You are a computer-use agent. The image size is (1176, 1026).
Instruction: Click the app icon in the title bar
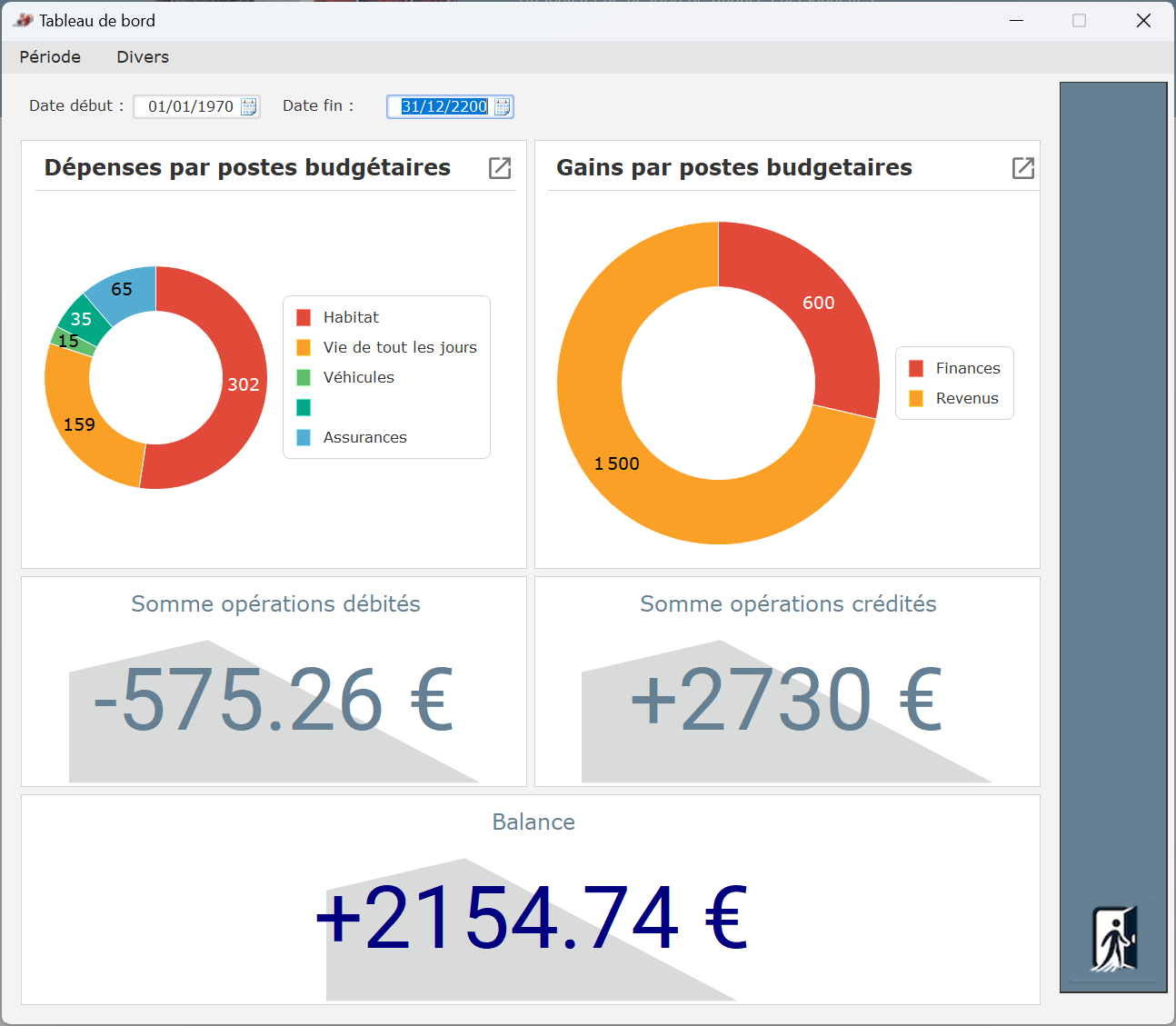point(23,21)
